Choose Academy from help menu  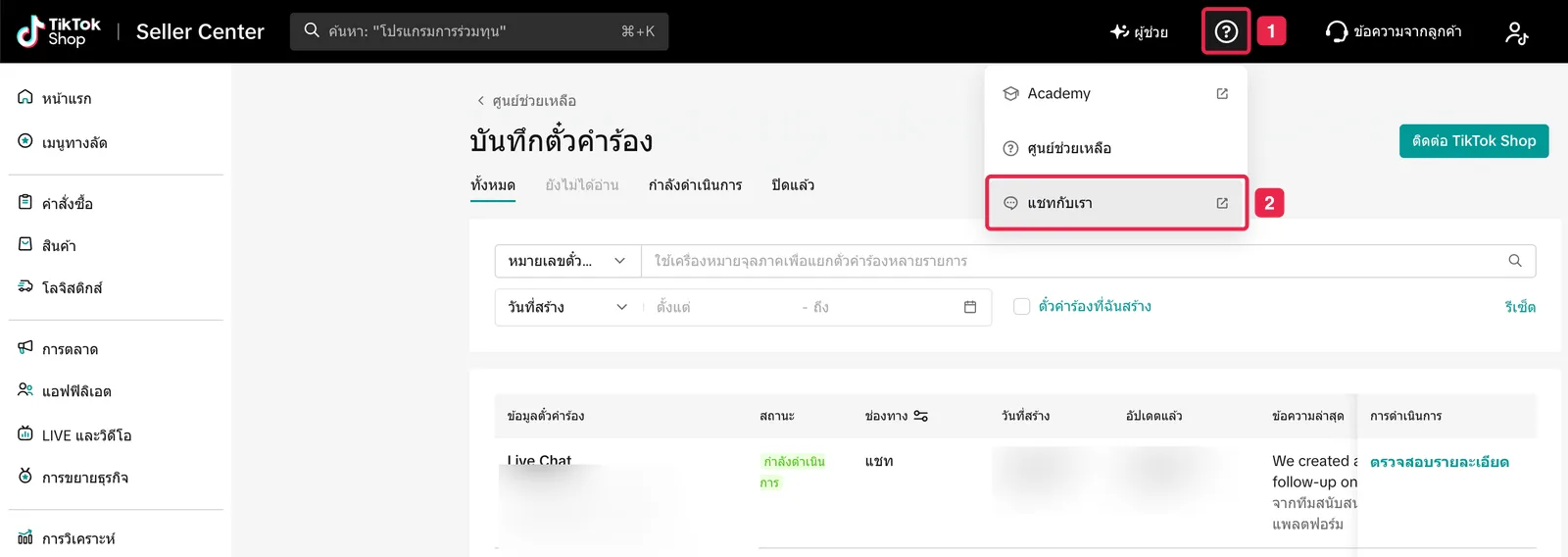[x=1115, y=93]
